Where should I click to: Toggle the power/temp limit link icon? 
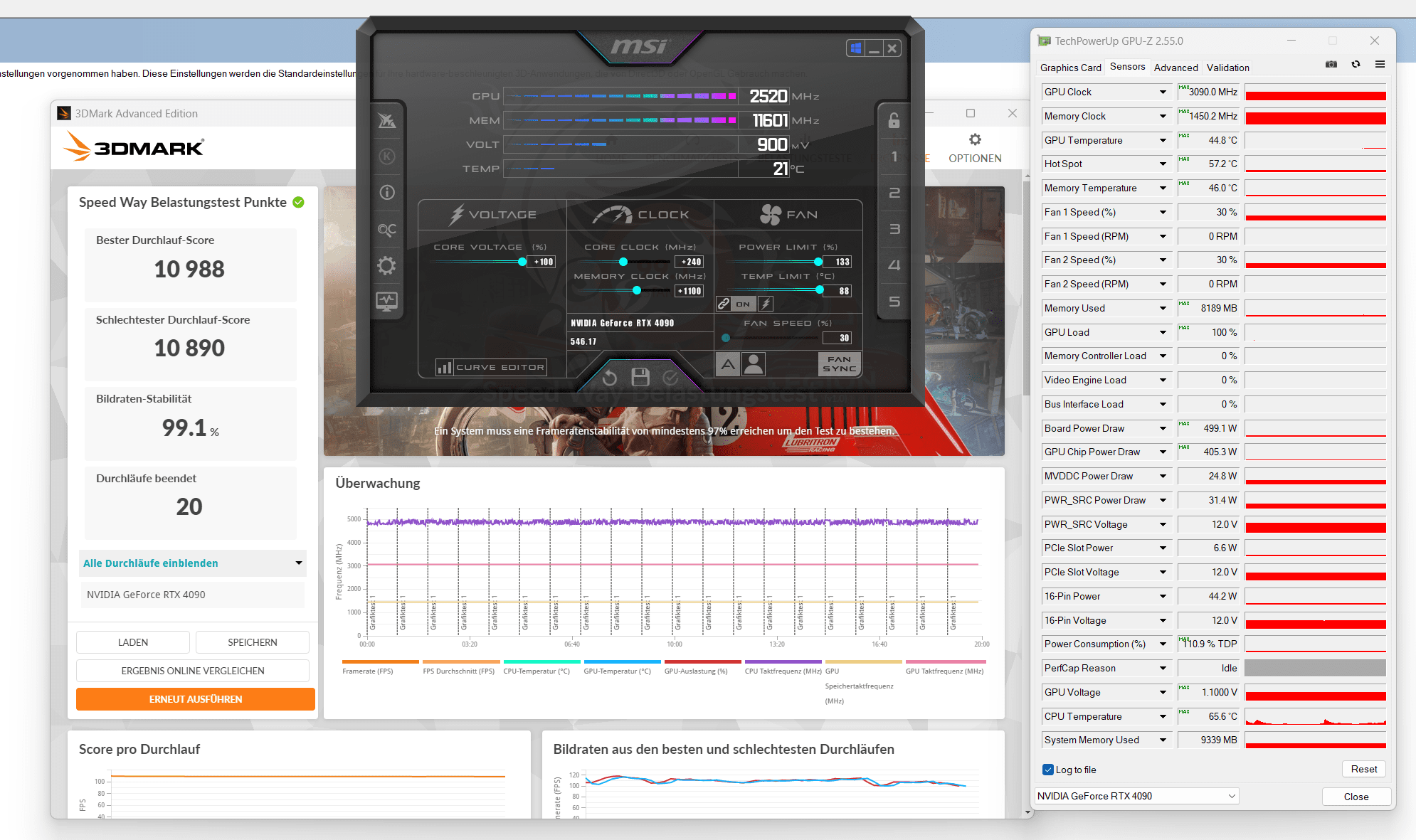[x=724, y=304]
